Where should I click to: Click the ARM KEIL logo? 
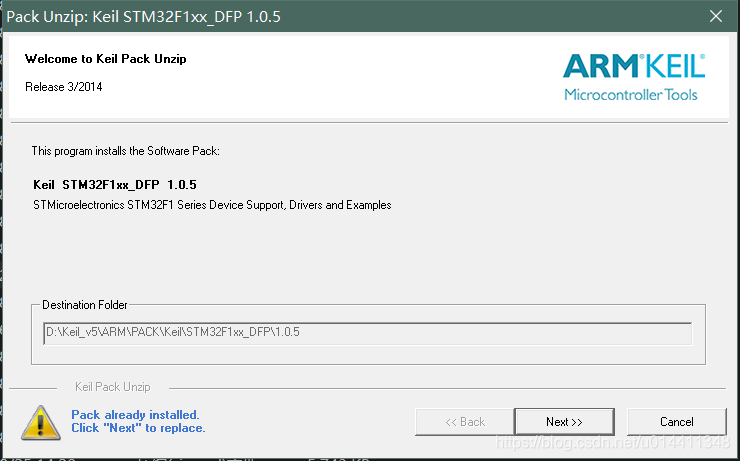[x=634, y=66]
